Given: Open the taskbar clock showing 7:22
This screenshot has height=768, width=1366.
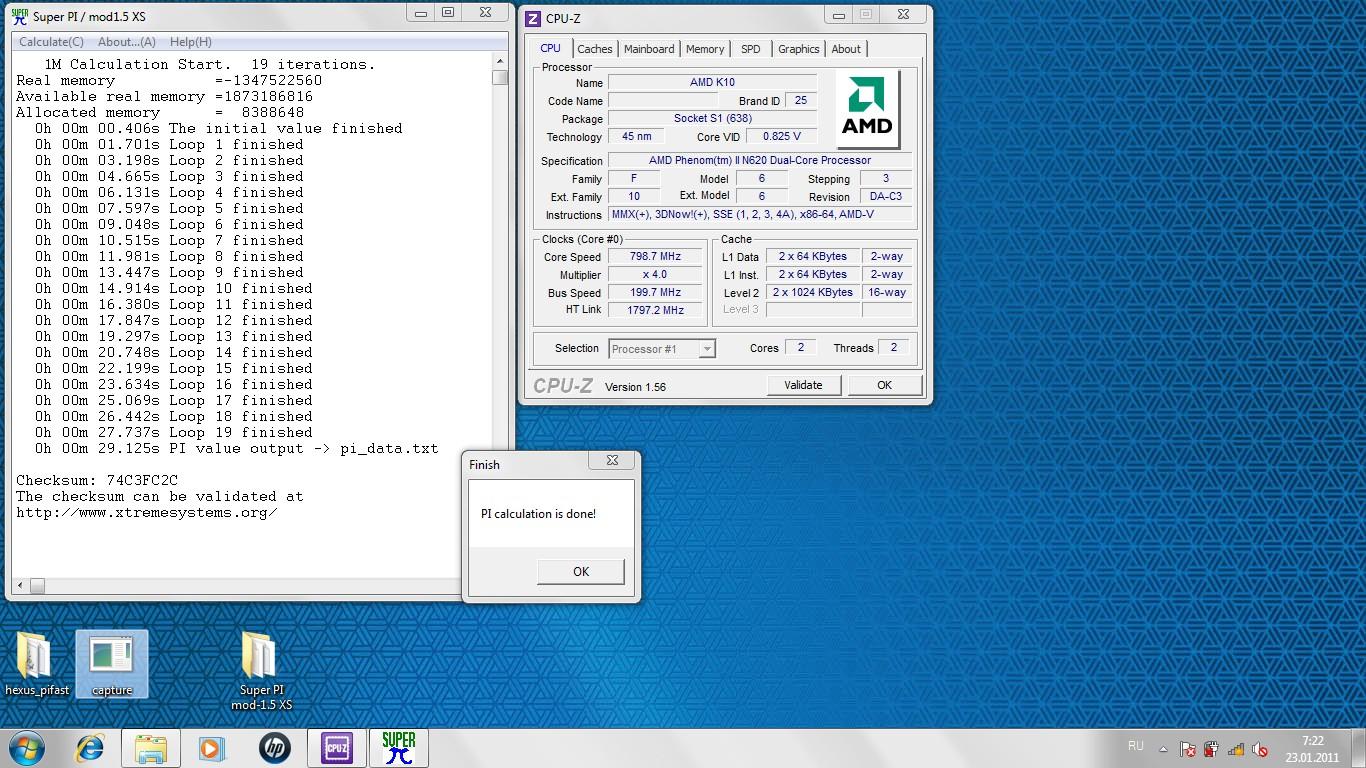Looking at the screenshot, I should point(1313,749).
